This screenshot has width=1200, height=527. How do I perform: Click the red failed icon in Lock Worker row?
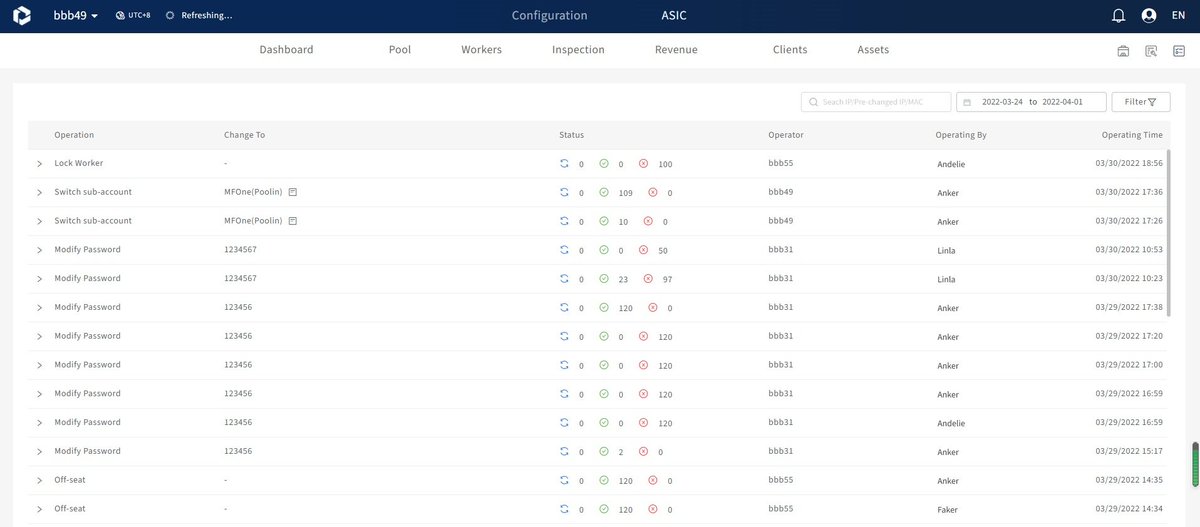pos(643,163)
